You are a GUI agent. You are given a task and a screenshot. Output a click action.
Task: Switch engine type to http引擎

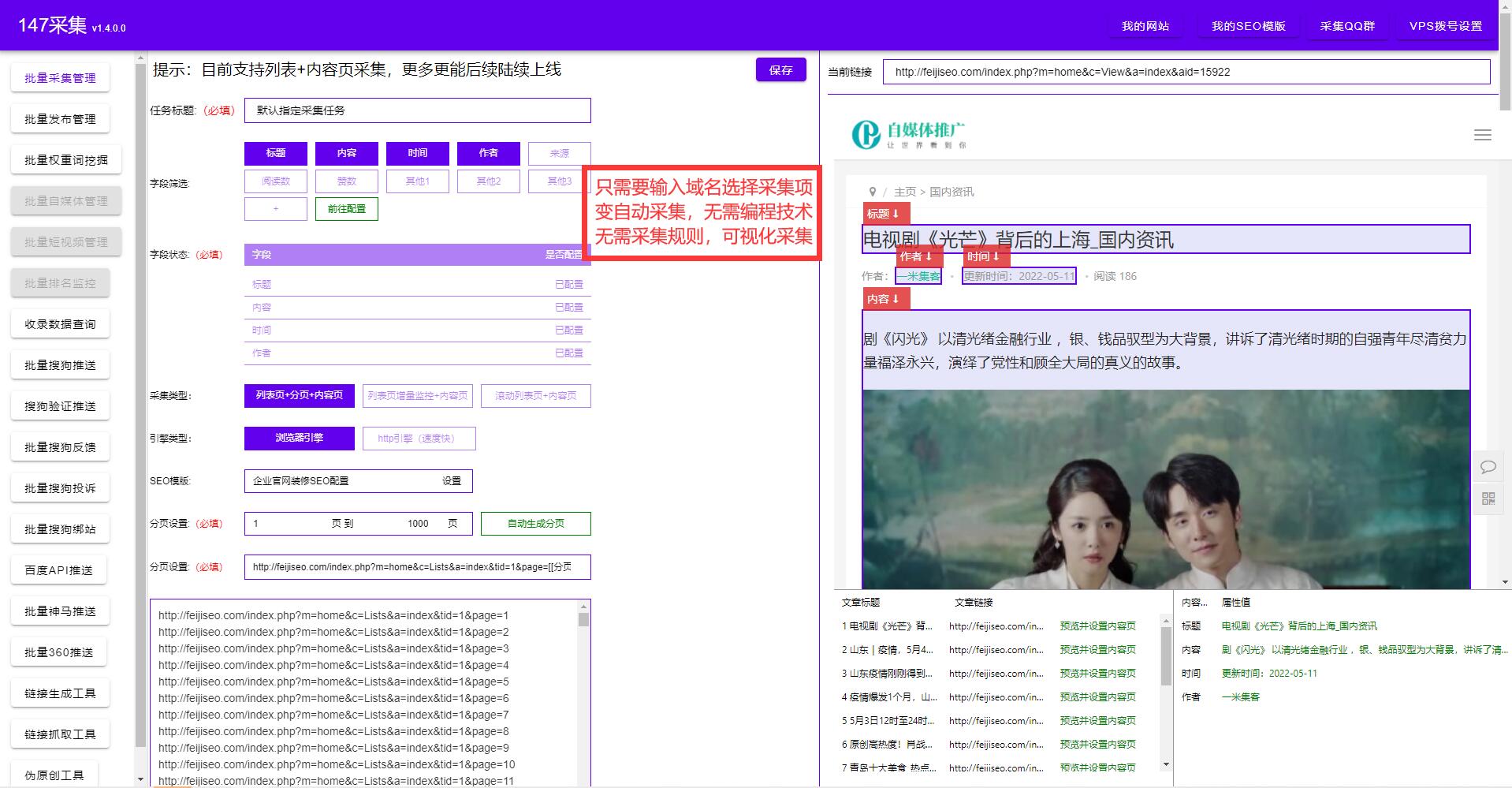pyautogui.click(x=419, y=438)
